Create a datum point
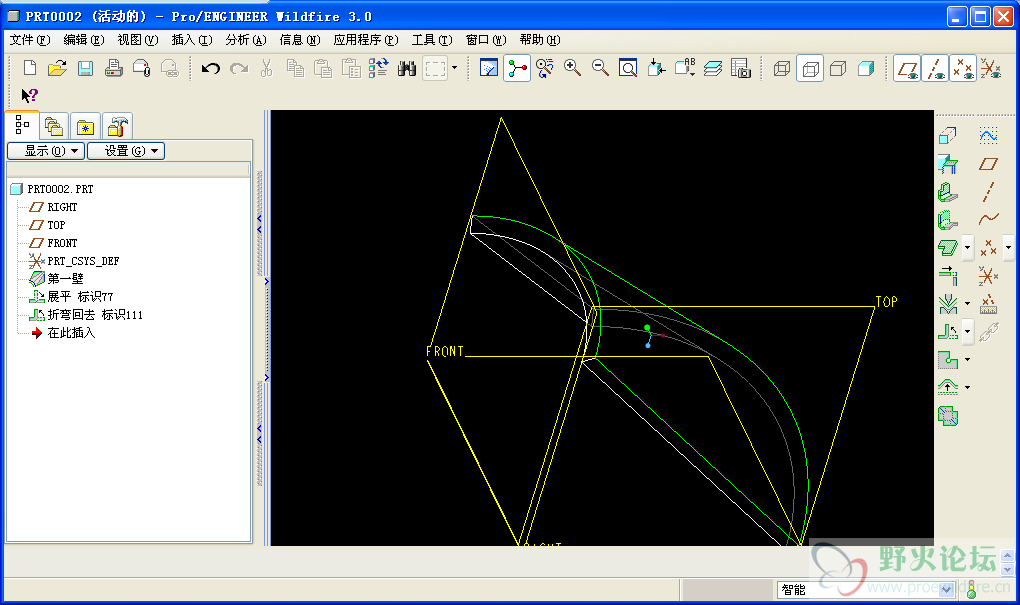 tap(988, 248)
